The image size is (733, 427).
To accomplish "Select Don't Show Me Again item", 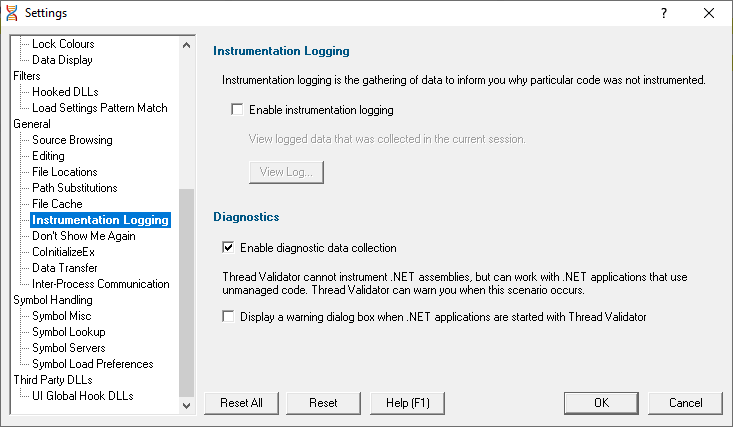I will pos(84,236).
